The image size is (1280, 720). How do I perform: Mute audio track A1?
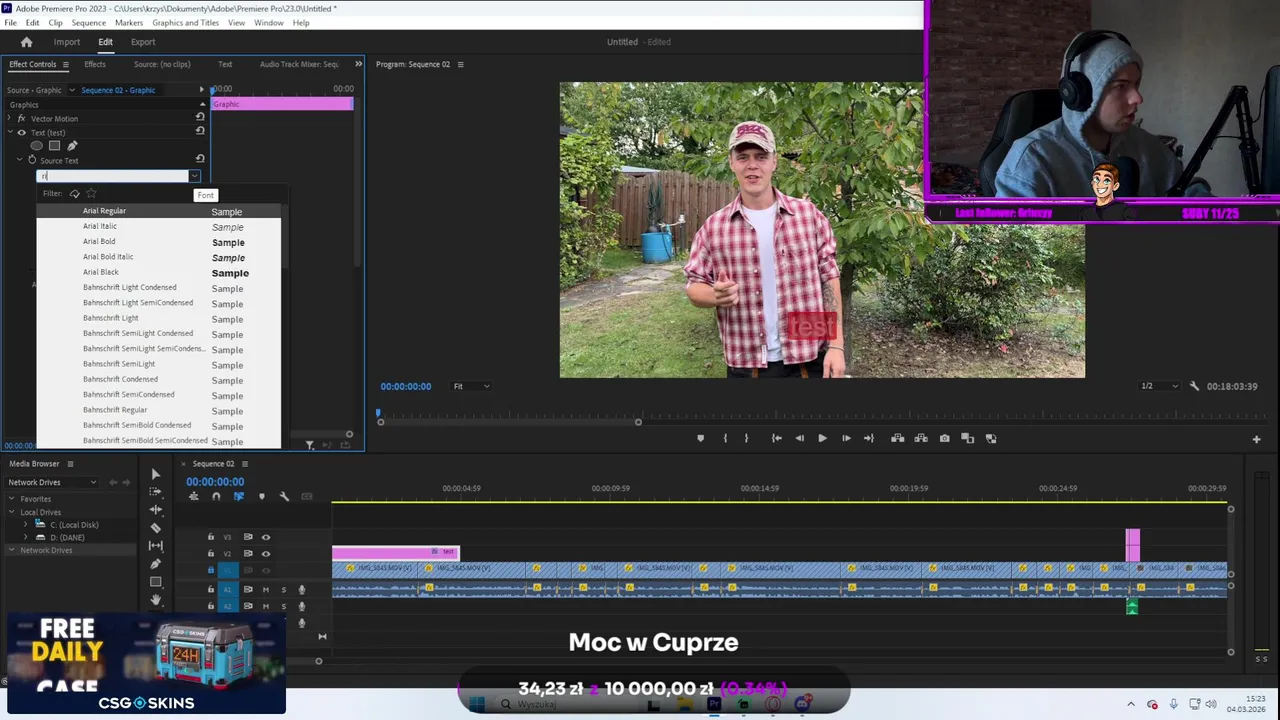click(266, 589)
